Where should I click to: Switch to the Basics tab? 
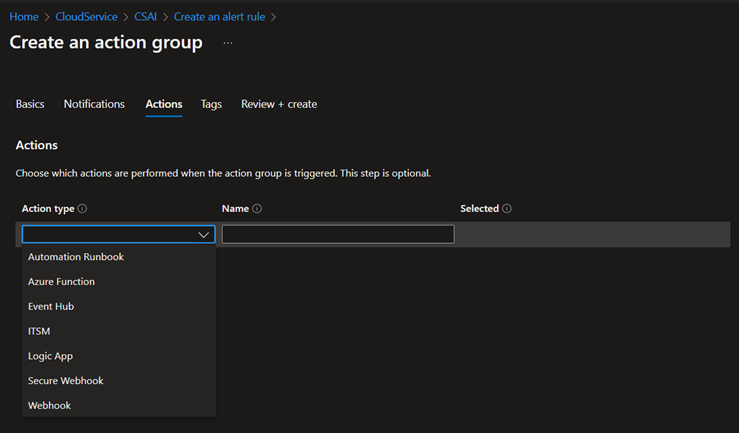(30, 104)
